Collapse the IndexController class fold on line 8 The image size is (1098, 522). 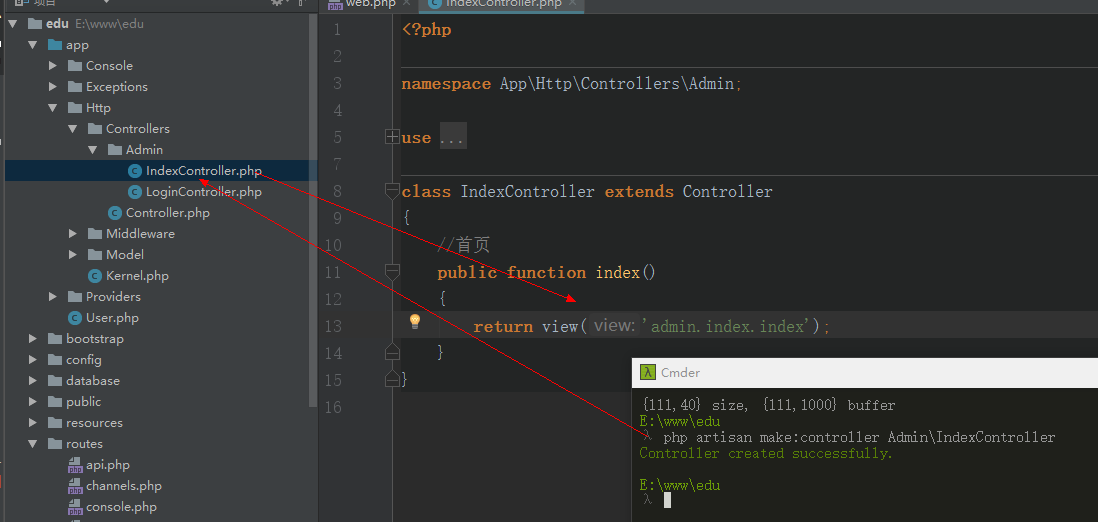[392, 191]
